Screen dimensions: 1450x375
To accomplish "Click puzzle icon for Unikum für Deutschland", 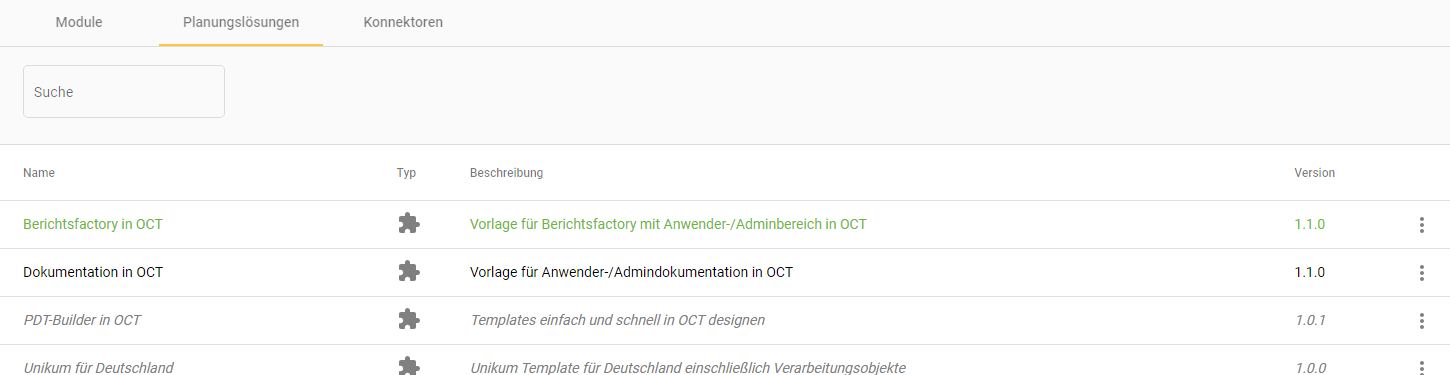I will [408, 366].
